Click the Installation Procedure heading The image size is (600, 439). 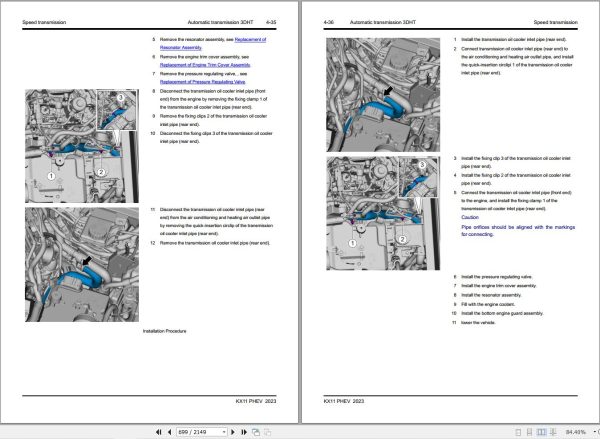(165, 331)
